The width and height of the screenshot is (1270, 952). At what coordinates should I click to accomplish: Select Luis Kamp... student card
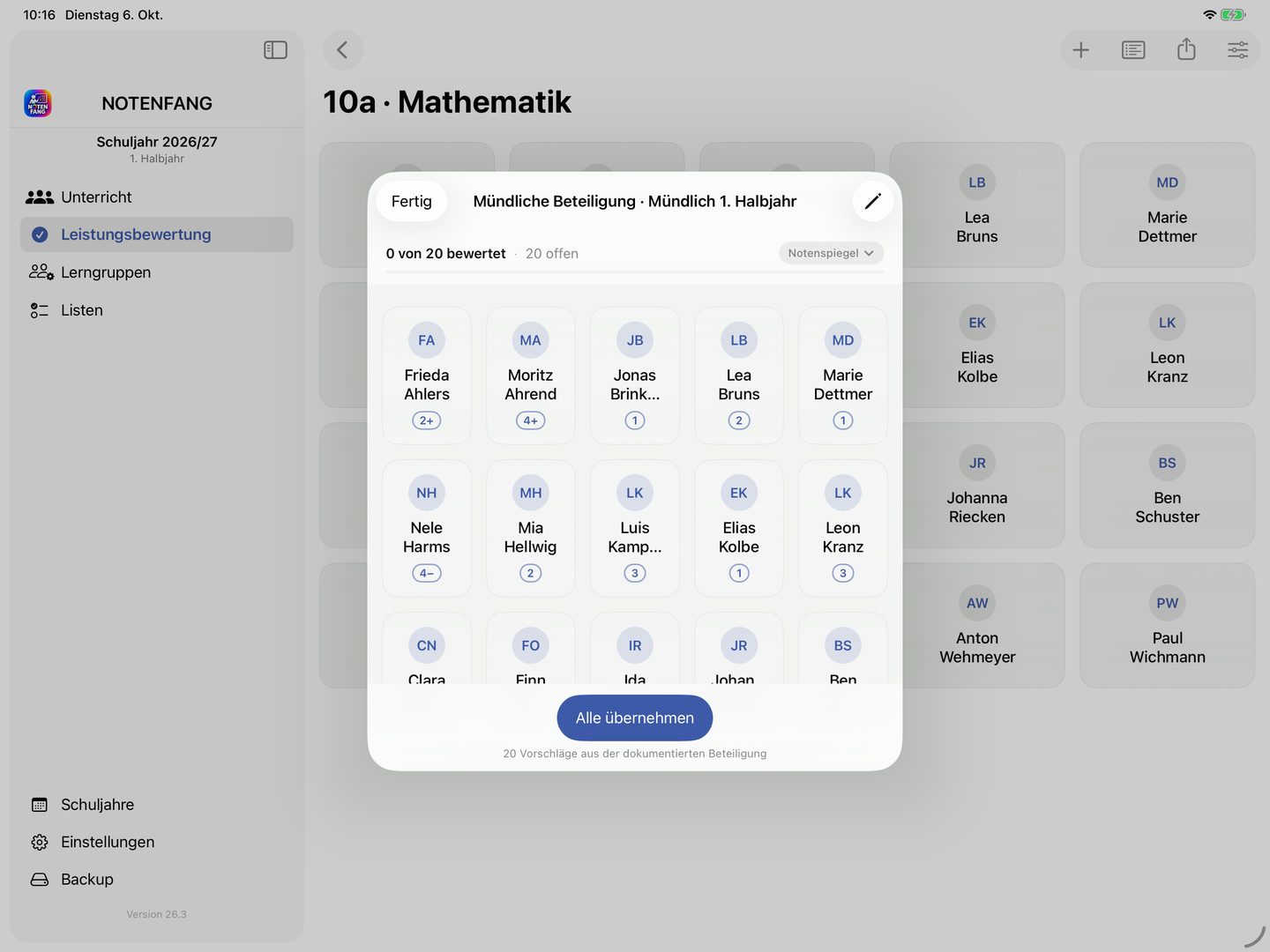(x=635, y=528)
